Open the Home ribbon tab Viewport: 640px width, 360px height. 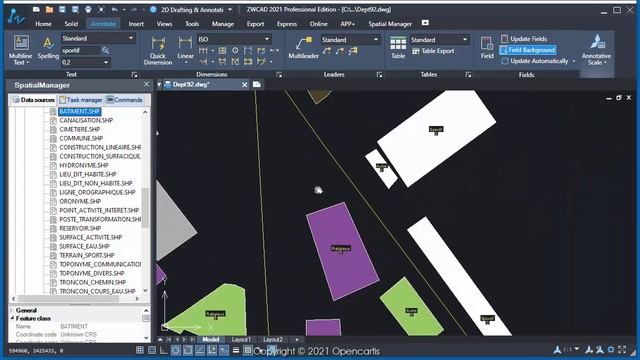point(43,24)
